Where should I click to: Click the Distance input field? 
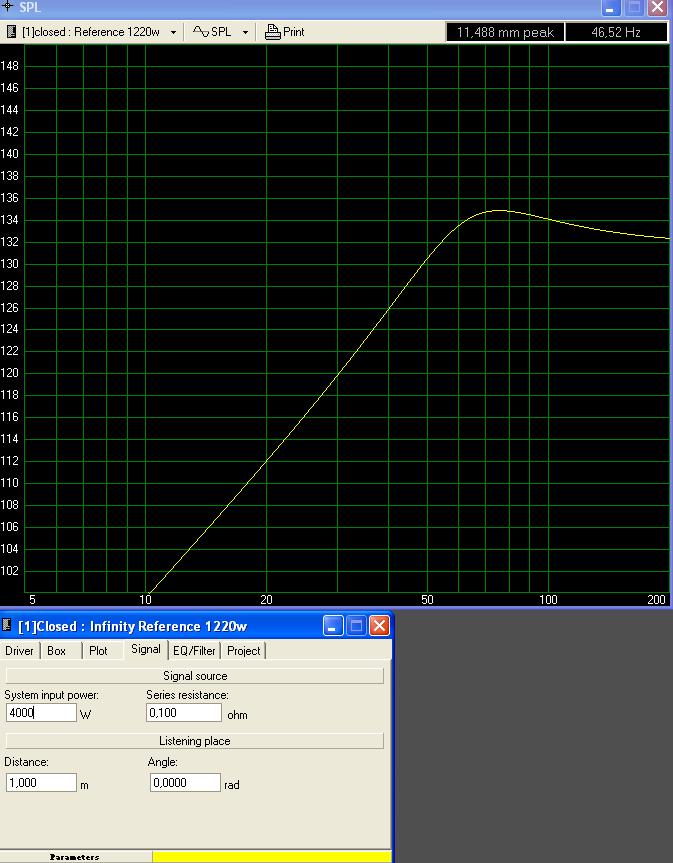[41, 783]
